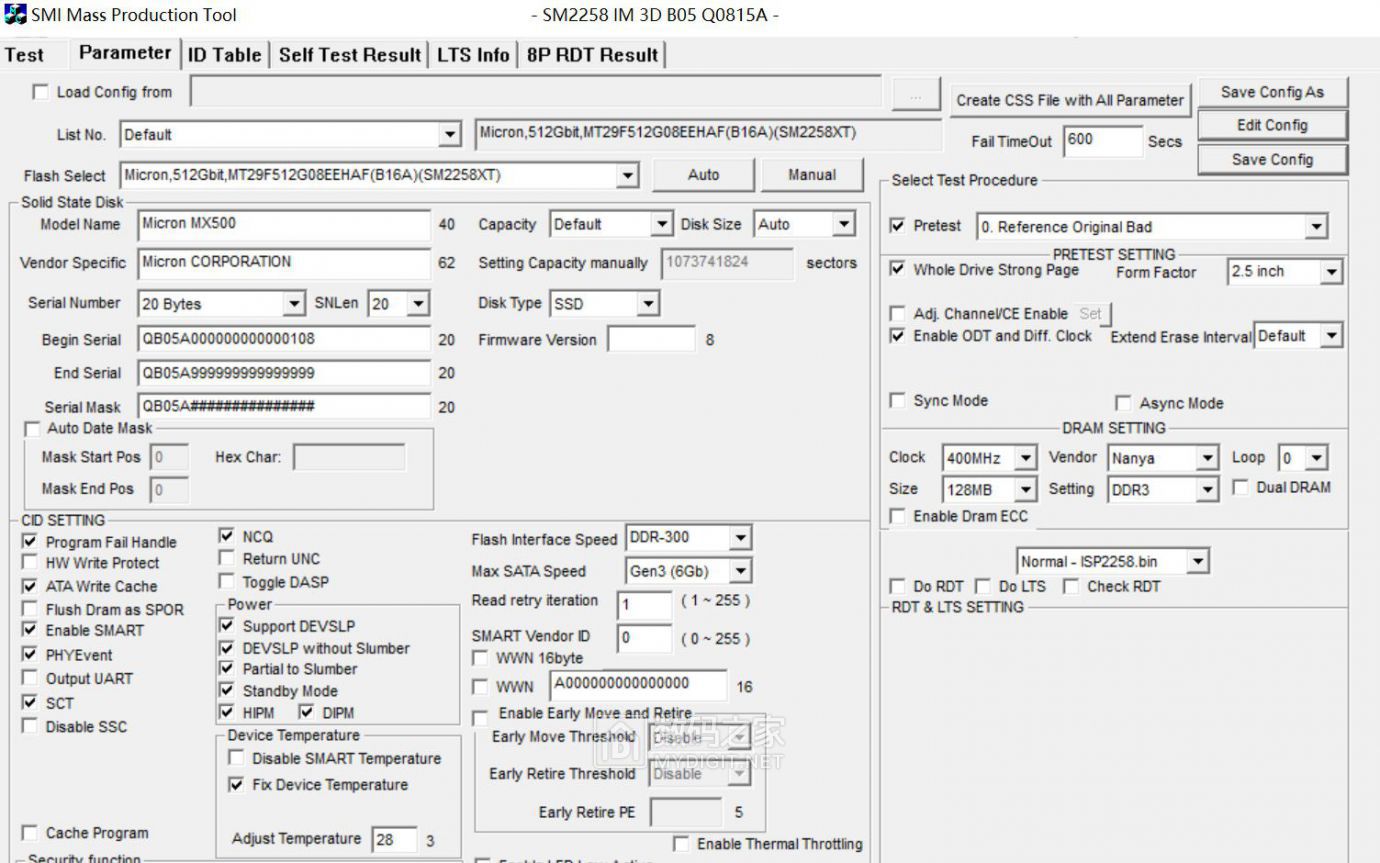Screen dimensions: 1380x863
Task: Click the Read retry iteration field
Action: pyautogui.click(x=644, y=604)
